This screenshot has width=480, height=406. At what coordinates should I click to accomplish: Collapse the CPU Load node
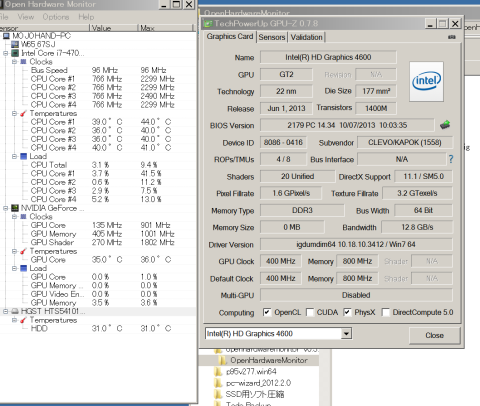tap(14, 156)
